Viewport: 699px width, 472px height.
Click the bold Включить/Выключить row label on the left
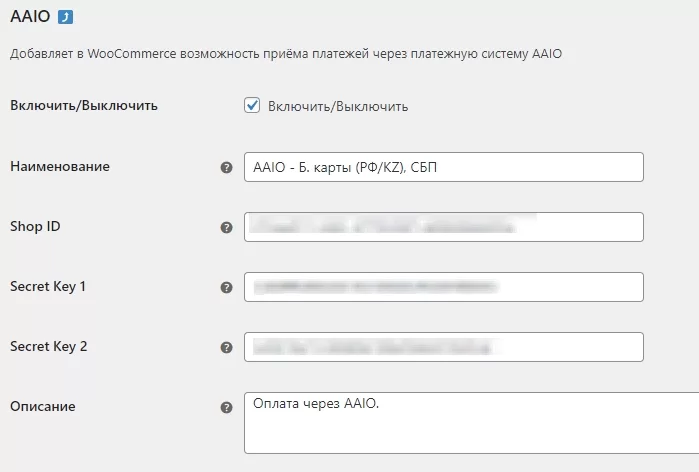click(x=83, y=105)
